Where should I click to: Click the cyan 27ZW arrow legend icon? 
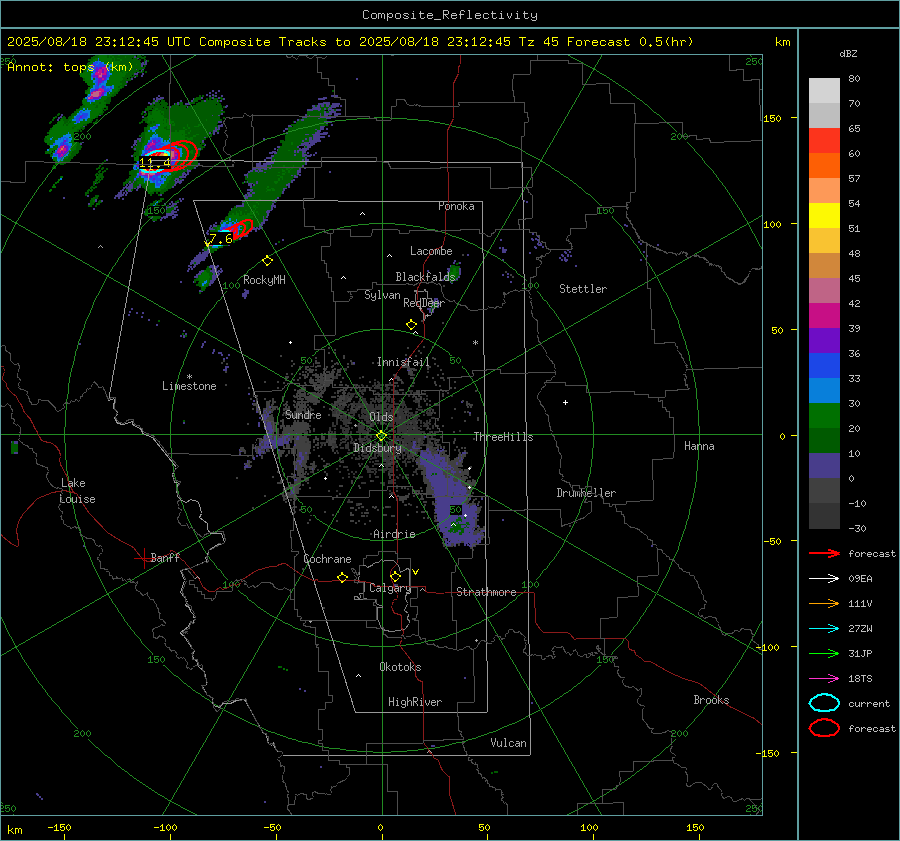pos(824,629)
